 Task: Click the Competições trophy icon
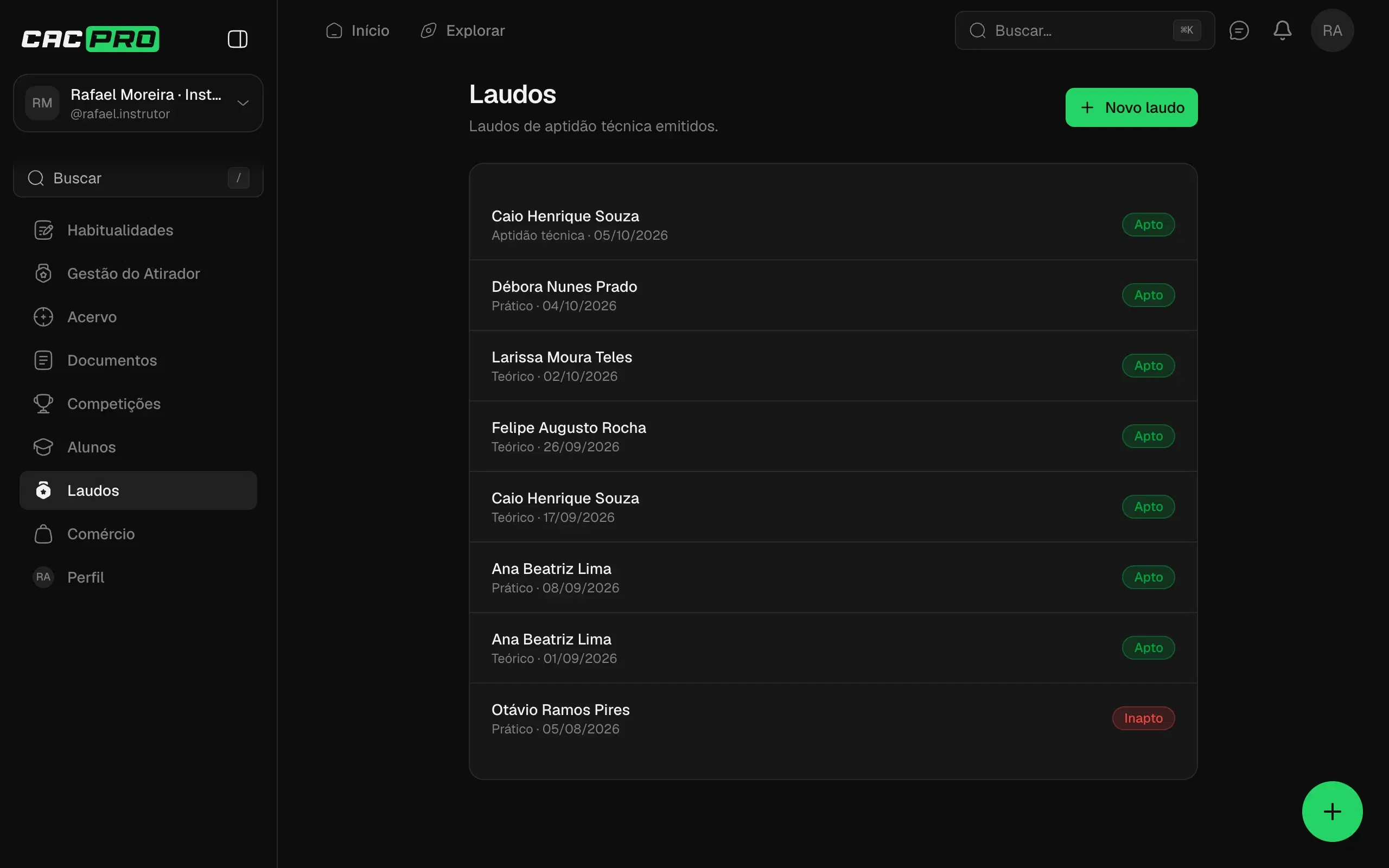(x=43, y=404)
